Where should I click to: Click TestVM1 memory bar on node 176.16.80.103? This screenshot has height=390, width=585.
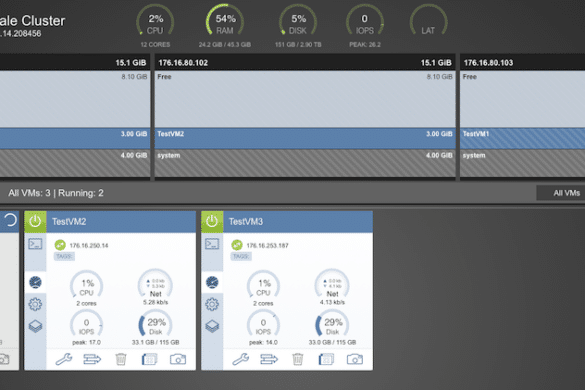[x=522, y=138]
